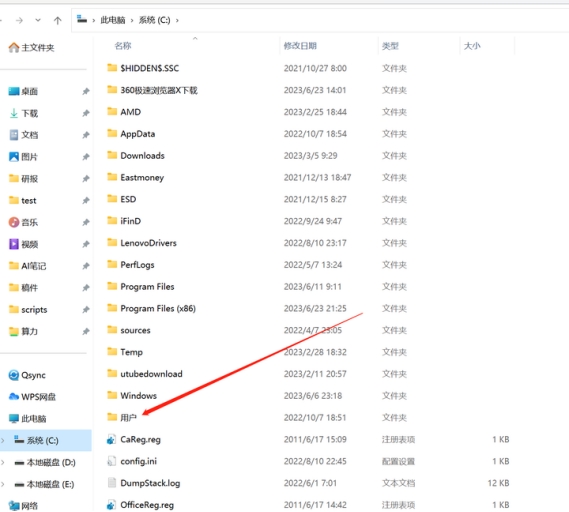Toggle the pin beside 图片
The height and width of the screenshot is (512, 569).
coord(86,157)
